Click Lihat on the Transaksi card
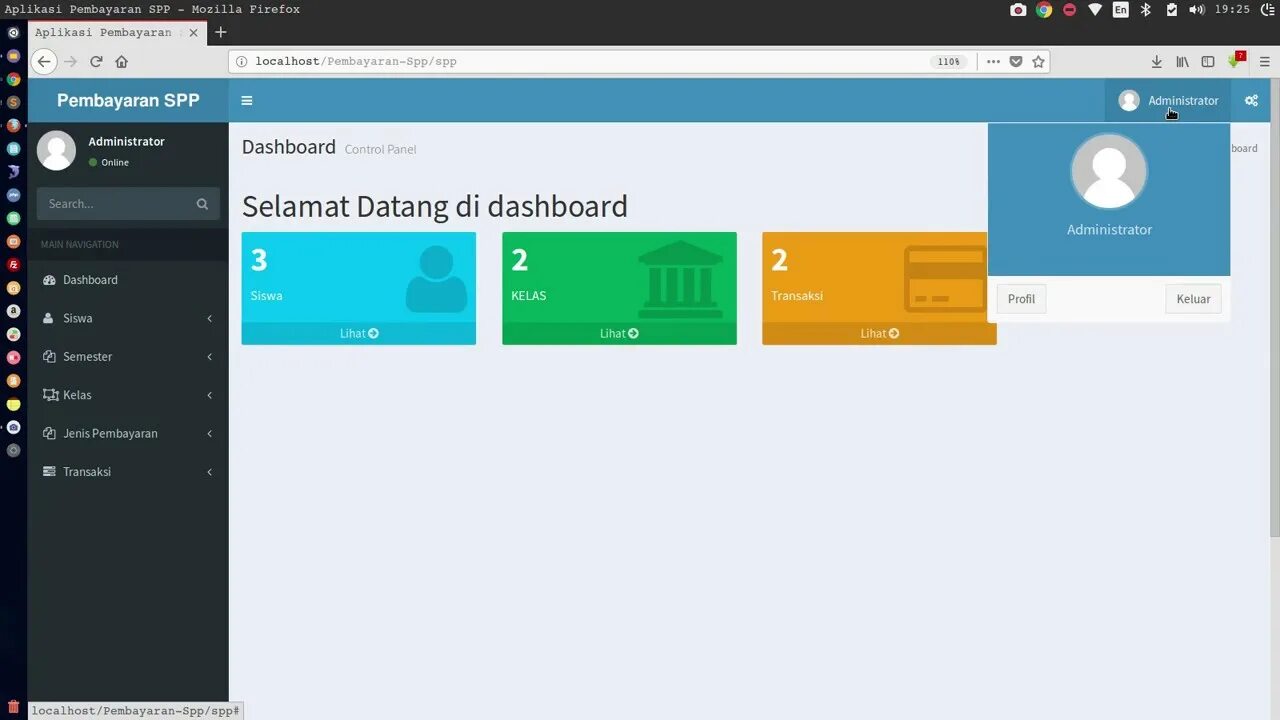The height and width of the screenshot is (720, 1280). [879, 333]
